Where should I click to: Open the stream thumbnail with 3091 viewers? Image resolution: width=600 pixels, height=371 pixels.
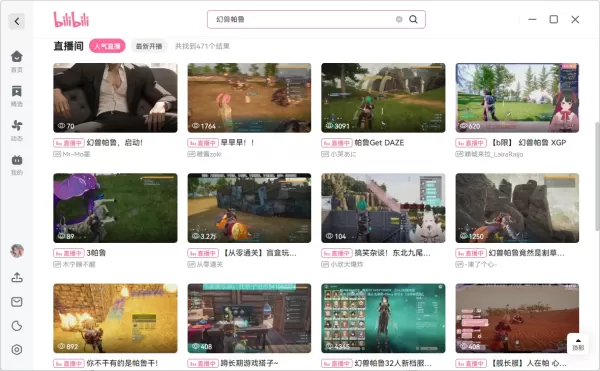tap(383, 98)
